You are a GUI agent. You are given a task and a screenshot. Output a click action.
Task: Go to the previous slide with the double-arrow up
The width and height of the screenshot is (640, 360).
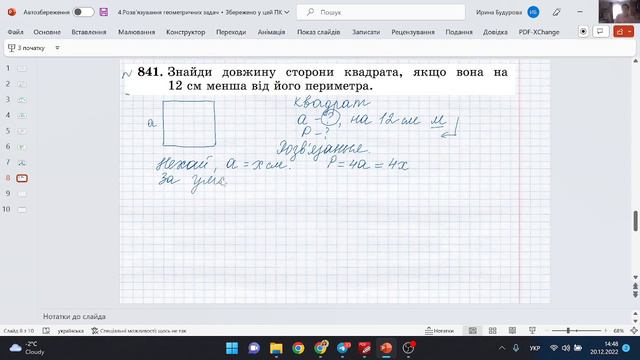pyautogui.click(x=636, y=286)
